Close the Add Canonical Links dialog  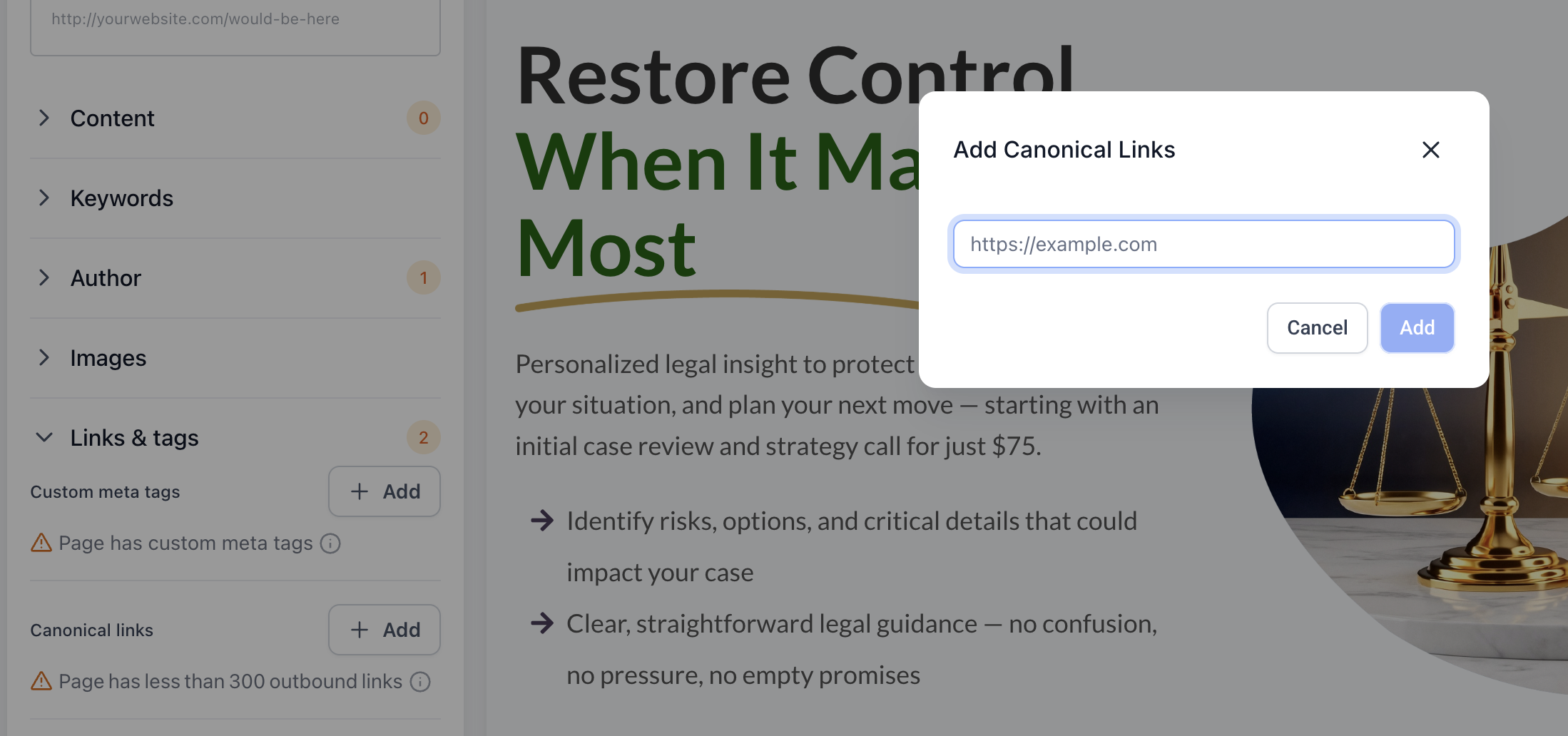pyautogui.click(x=1430, y=150)
